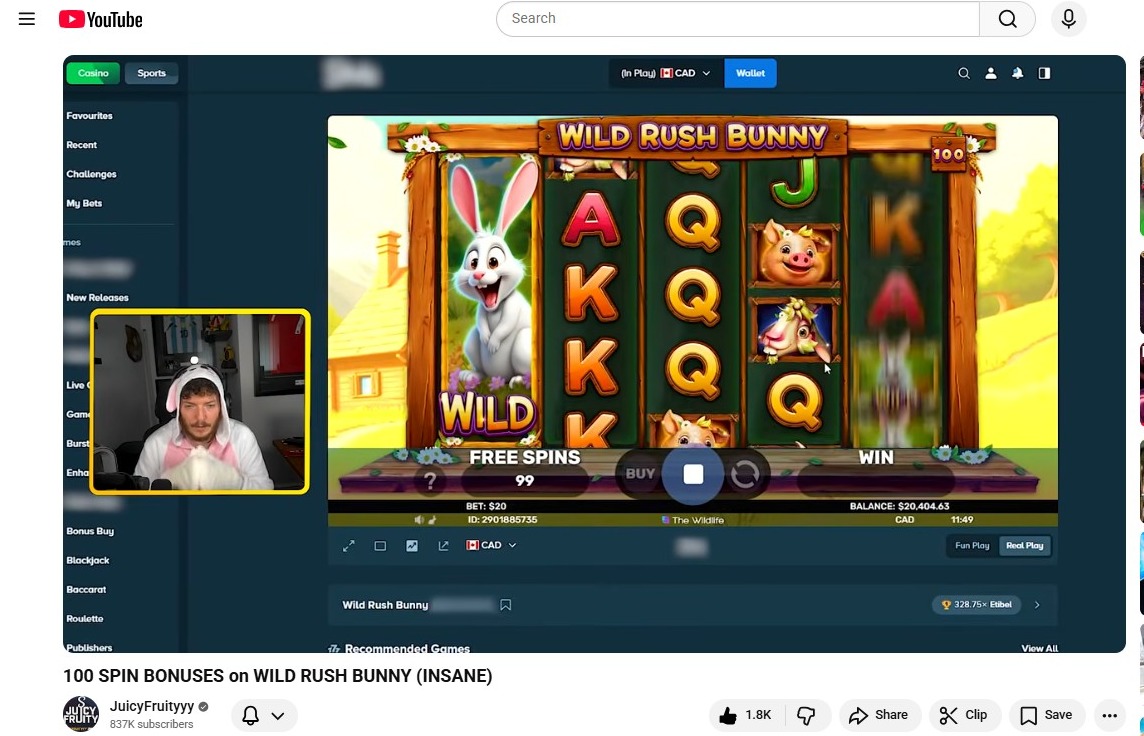Open New Releases in casino sidebar
1144x736 pixels.
click(97, 298)
